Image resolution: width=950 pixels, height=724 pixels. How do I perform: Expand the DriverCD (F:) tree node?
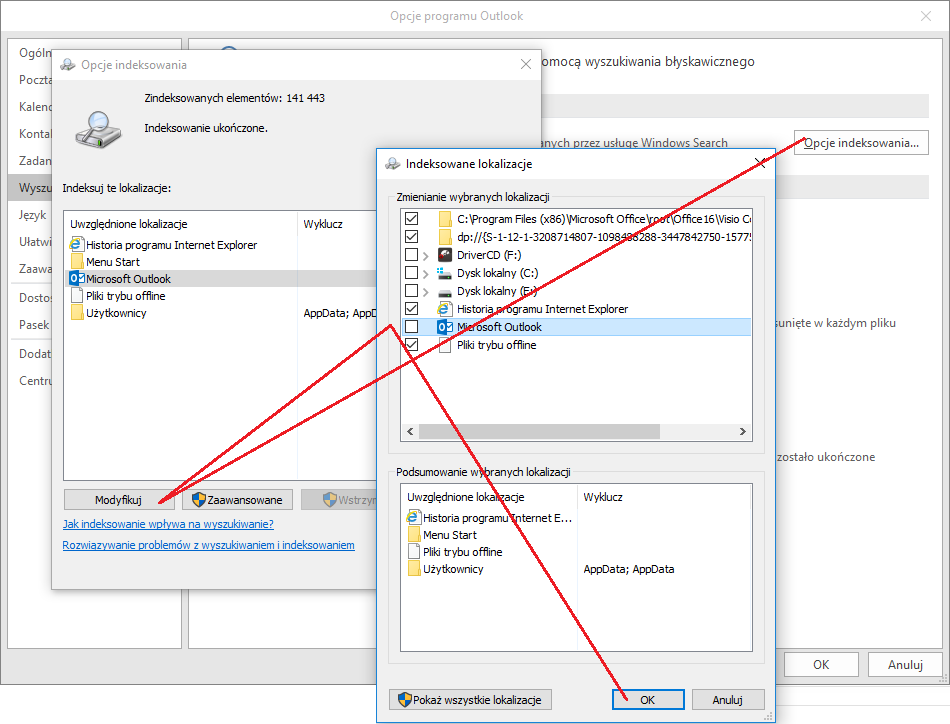426,256
